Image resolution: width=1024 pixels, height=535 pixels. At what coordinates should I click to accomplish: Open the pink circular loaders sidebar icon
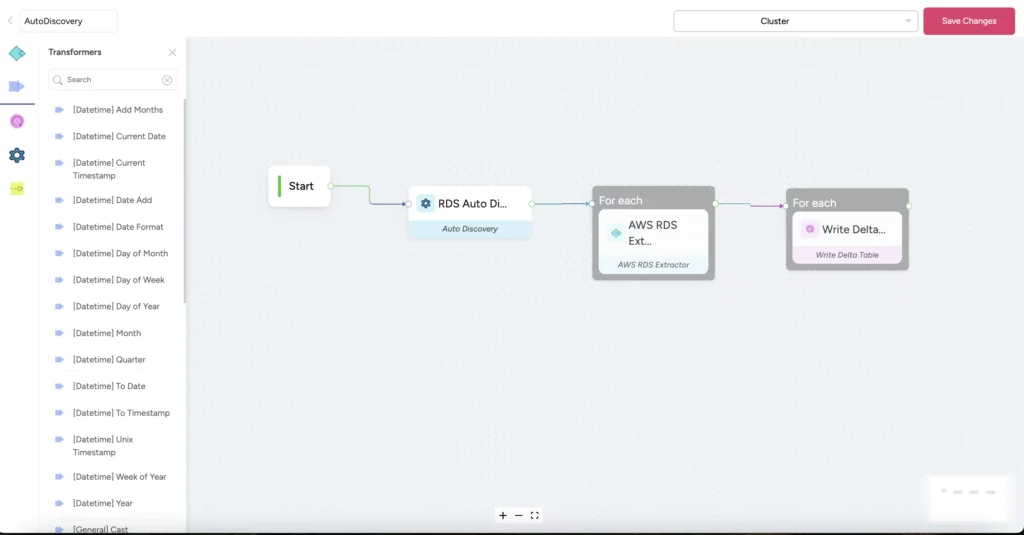pos(17,121)
